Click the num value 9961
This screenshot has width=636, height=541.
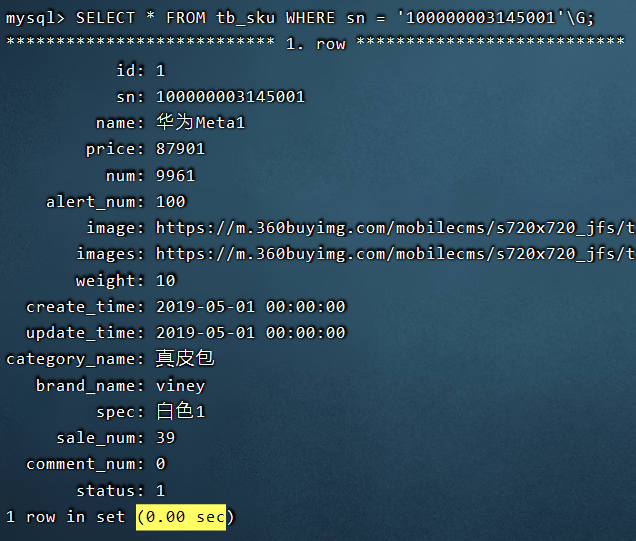[x=176, y=176]
